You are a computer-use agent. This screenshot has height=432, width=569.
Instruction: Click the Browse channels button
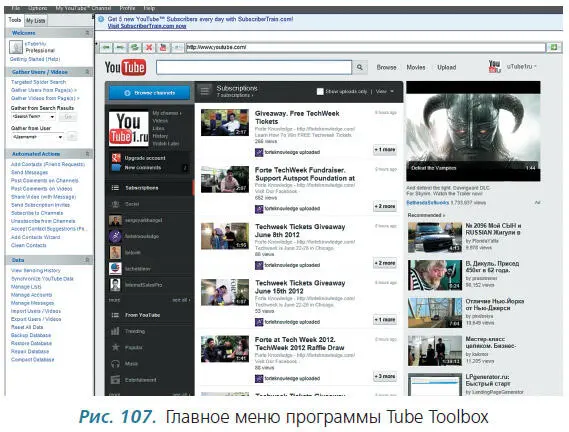click(150, 93)
